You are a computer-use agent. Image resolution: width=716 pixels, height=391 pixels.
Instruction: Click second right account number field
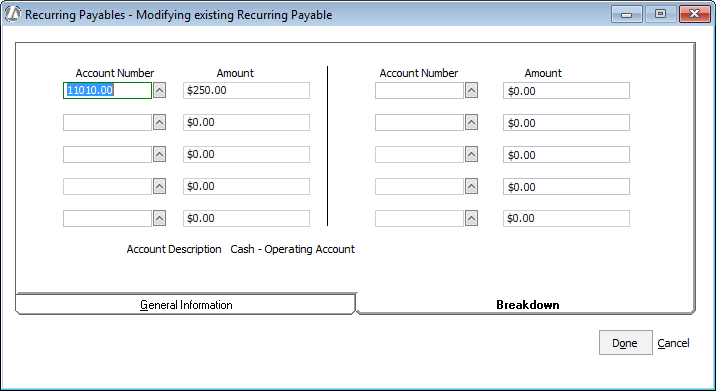pos(420,122)
